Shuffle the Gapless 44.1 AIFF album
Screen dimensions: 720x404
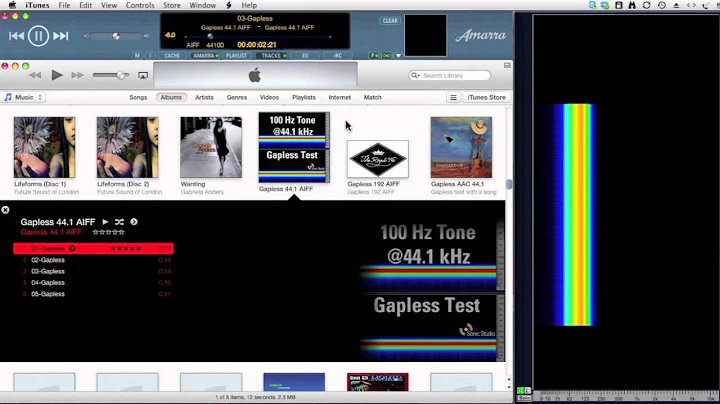pos(119,222)
